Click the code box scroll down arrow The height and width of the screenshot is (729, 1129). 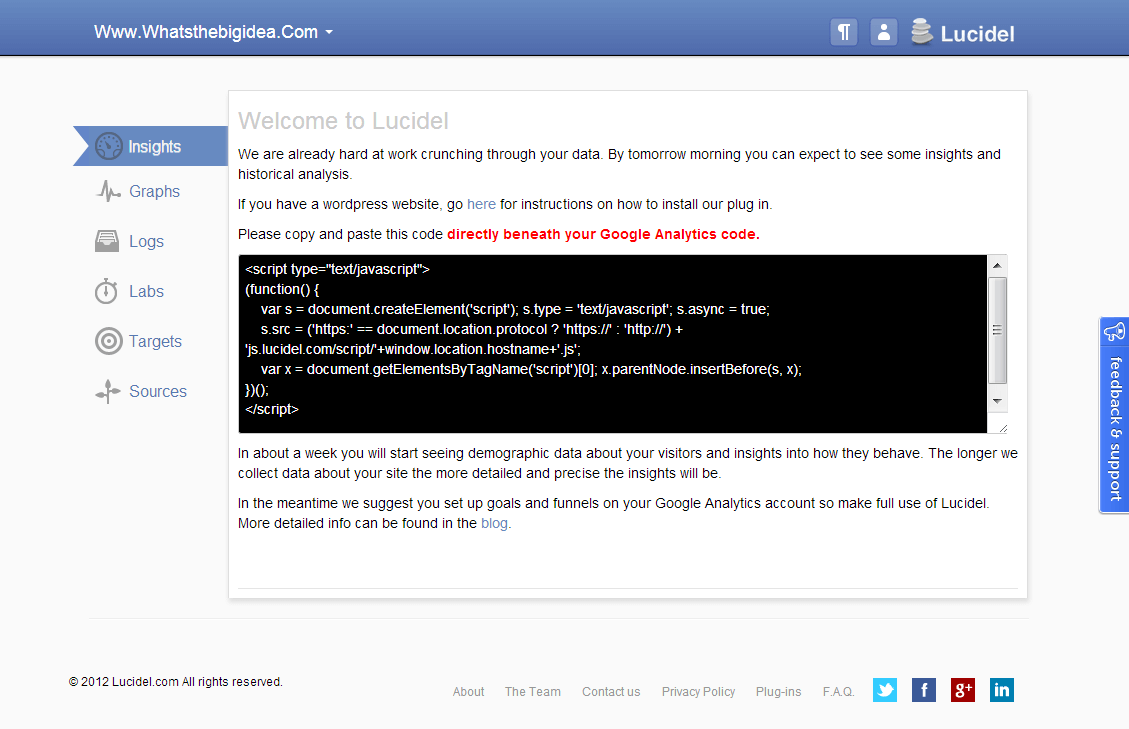point(997,401)
